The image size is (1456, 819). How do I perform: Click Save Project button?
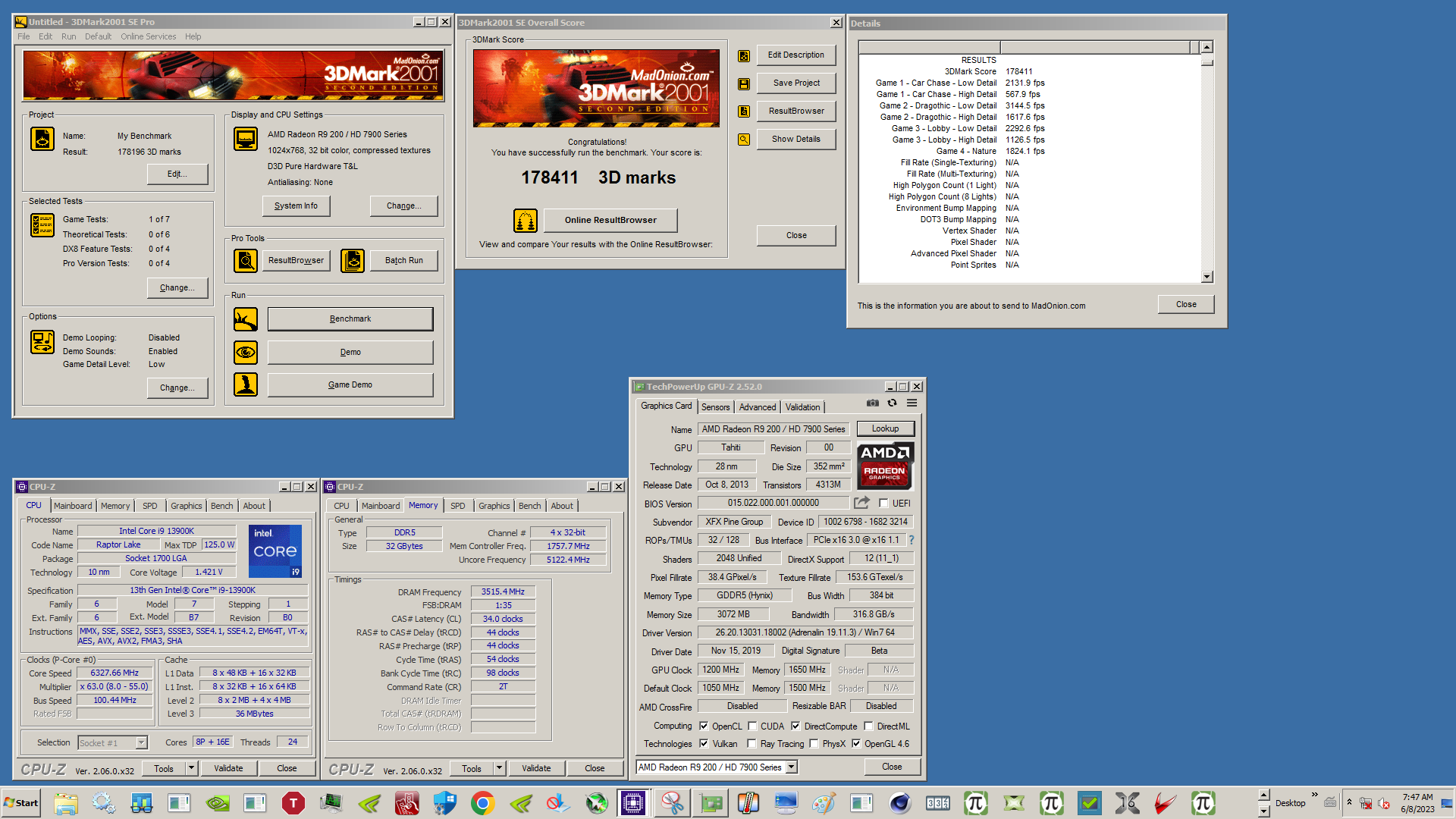(x=796, y=83)
